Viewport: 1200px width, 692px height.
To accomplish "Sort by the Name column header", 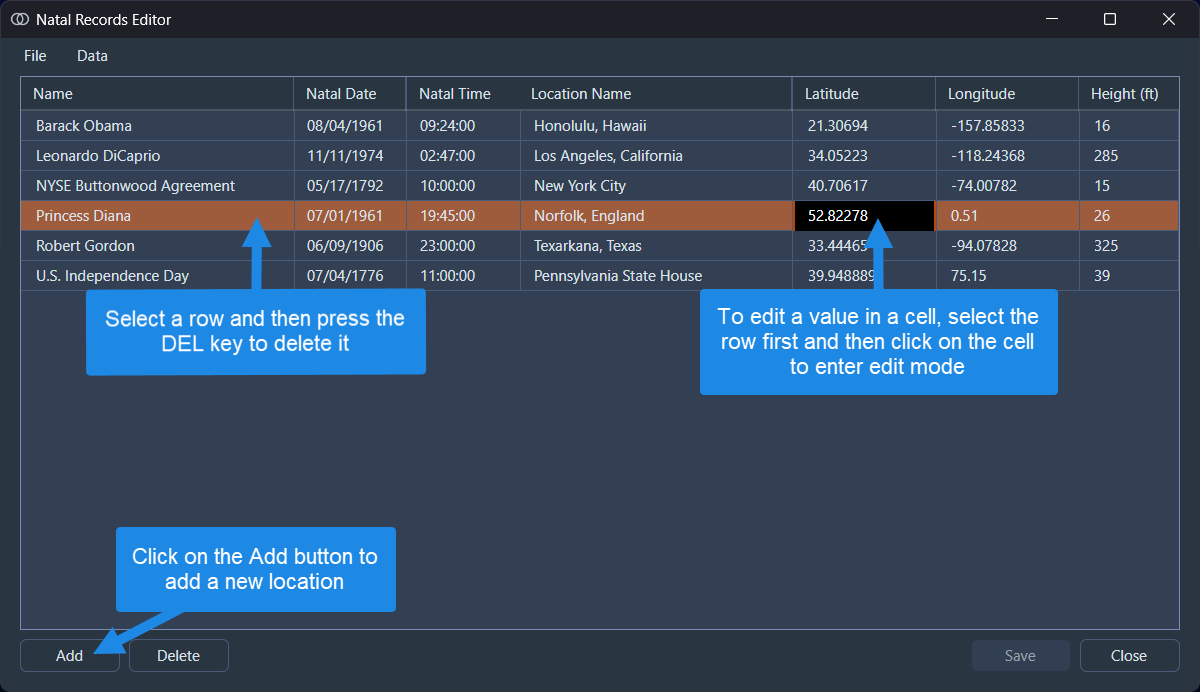I will click(54, 94).
